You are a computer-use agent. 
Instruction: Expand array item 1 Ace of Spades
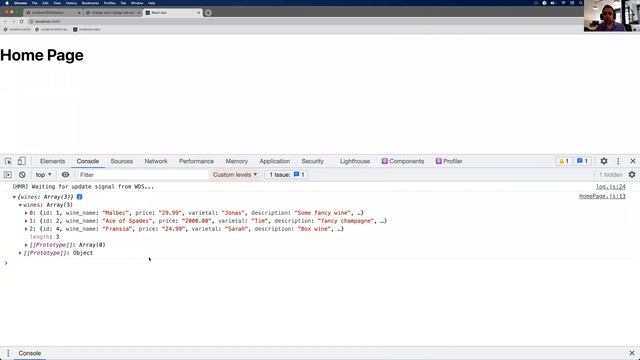26,221
